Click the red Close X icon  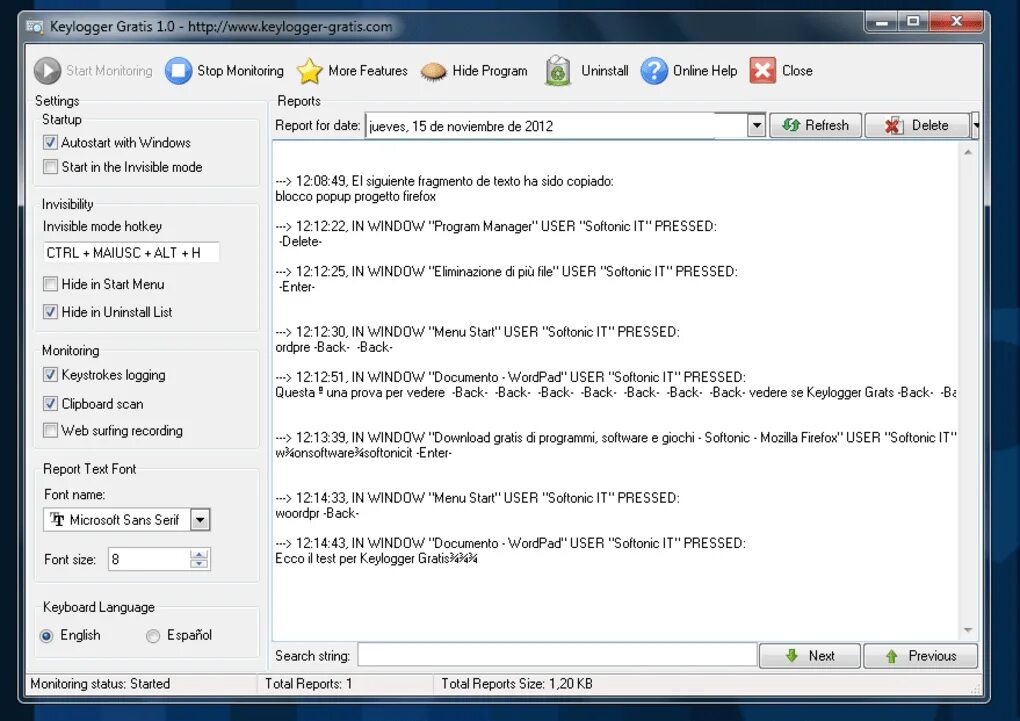click(x=762, y=70)
